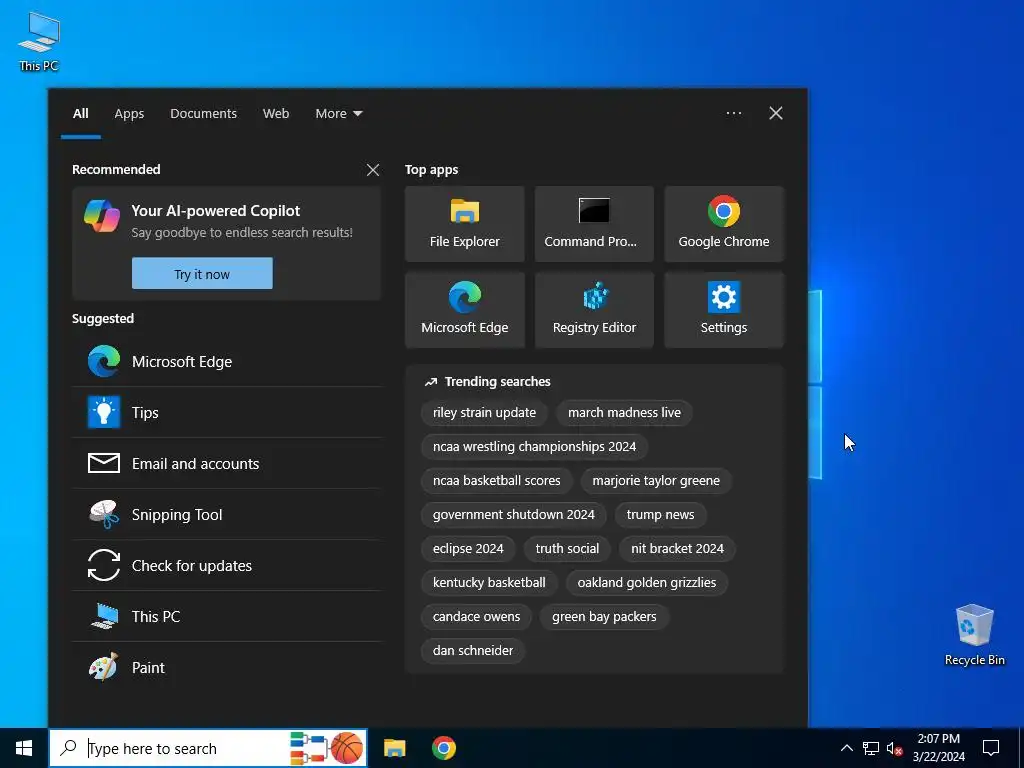Select Check for updates suggestion

[x=227, y=565]
